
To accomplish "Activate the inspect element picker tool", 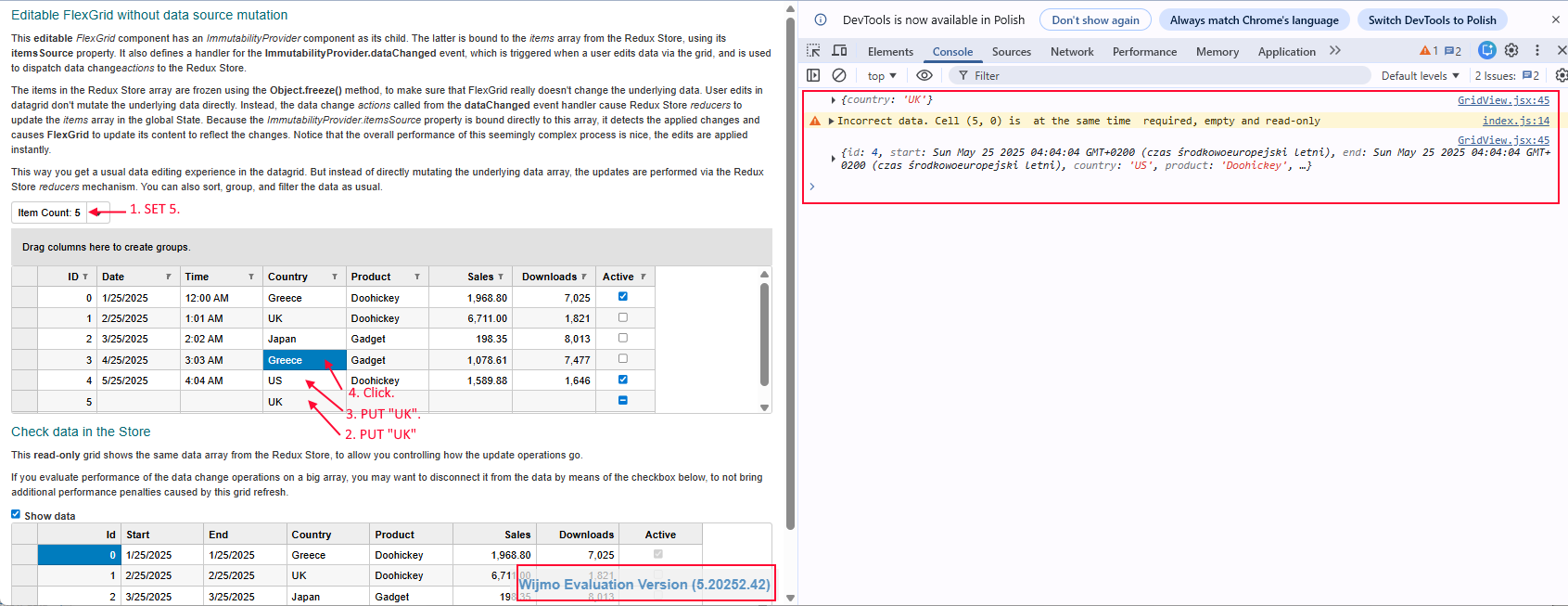I will [x=813, y=51].
